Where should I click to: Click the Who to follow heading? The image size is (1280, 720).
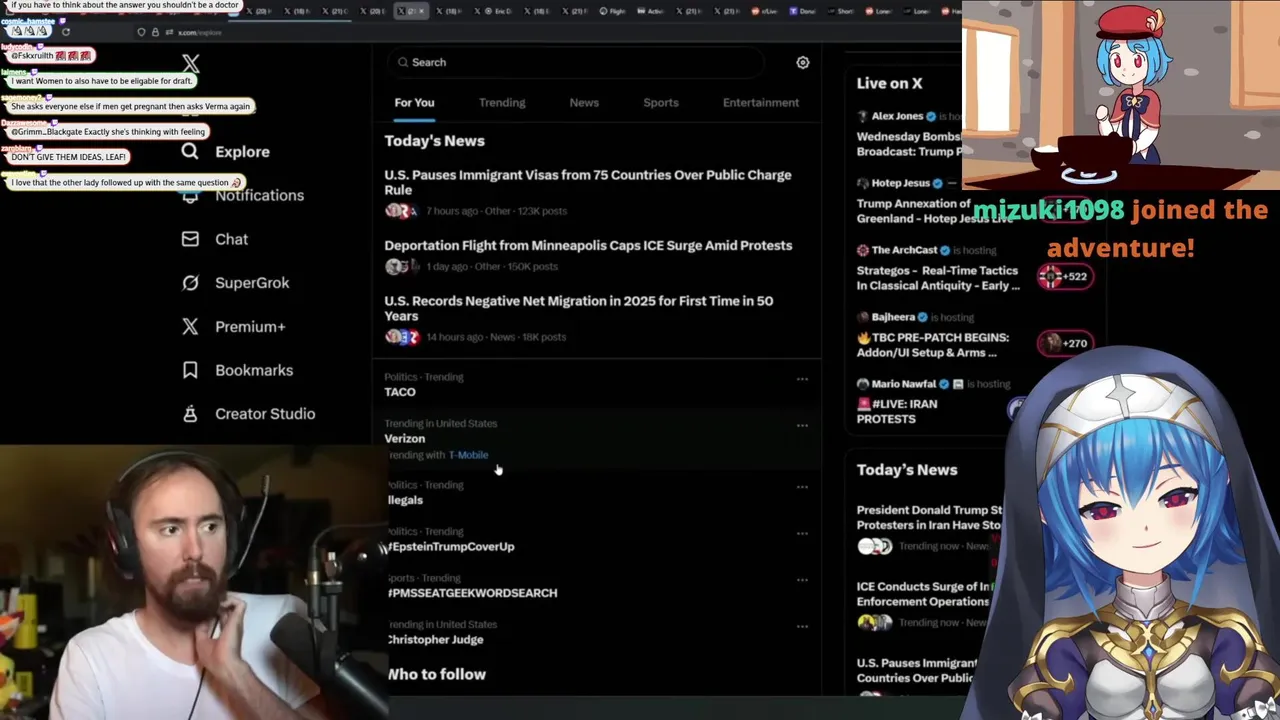(x=437, y=675)
